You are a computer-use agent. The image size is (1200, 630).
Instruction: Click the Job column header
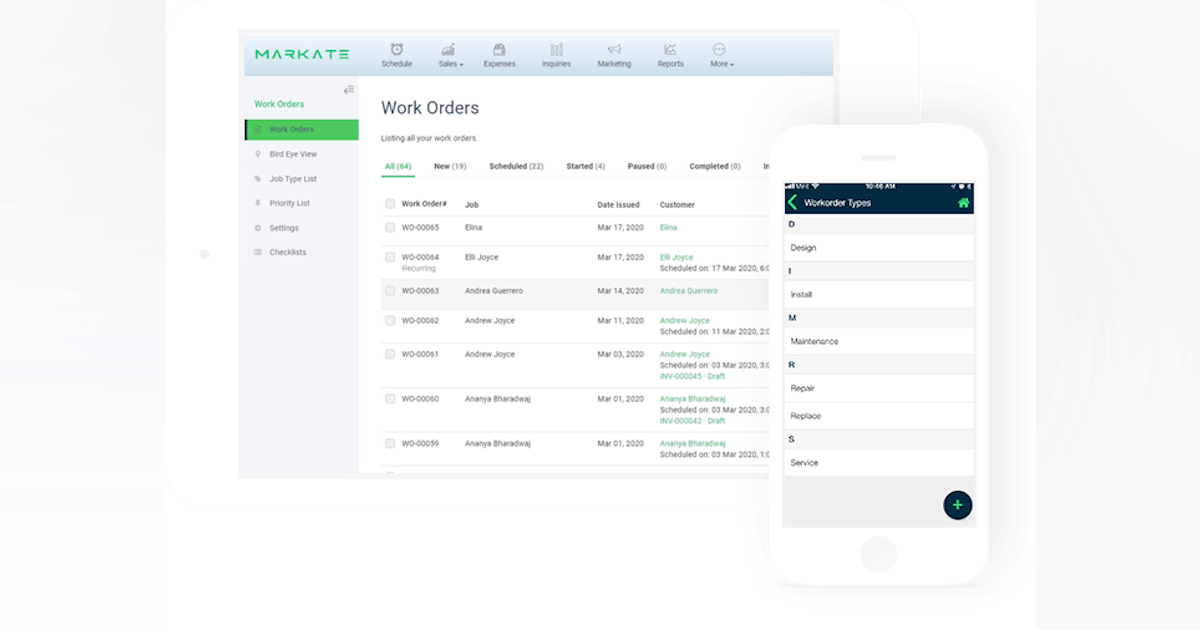click(472, 204)
